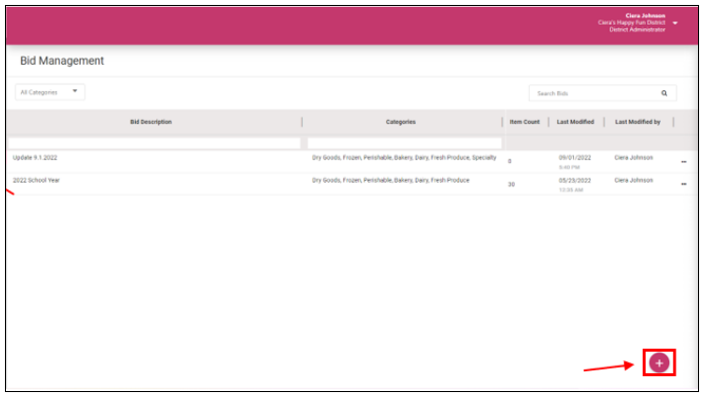Click categories ending with Specialty
702x399 pixels.
pyautogui.click(x=404, y=158)
